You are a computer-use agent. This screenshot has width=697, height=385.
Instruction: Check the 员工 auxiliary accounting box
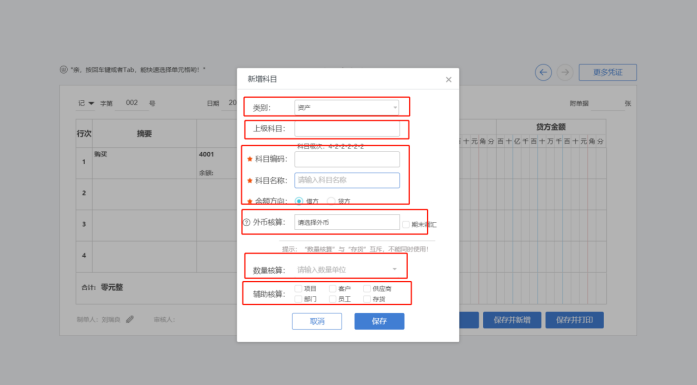coord(332,299)
